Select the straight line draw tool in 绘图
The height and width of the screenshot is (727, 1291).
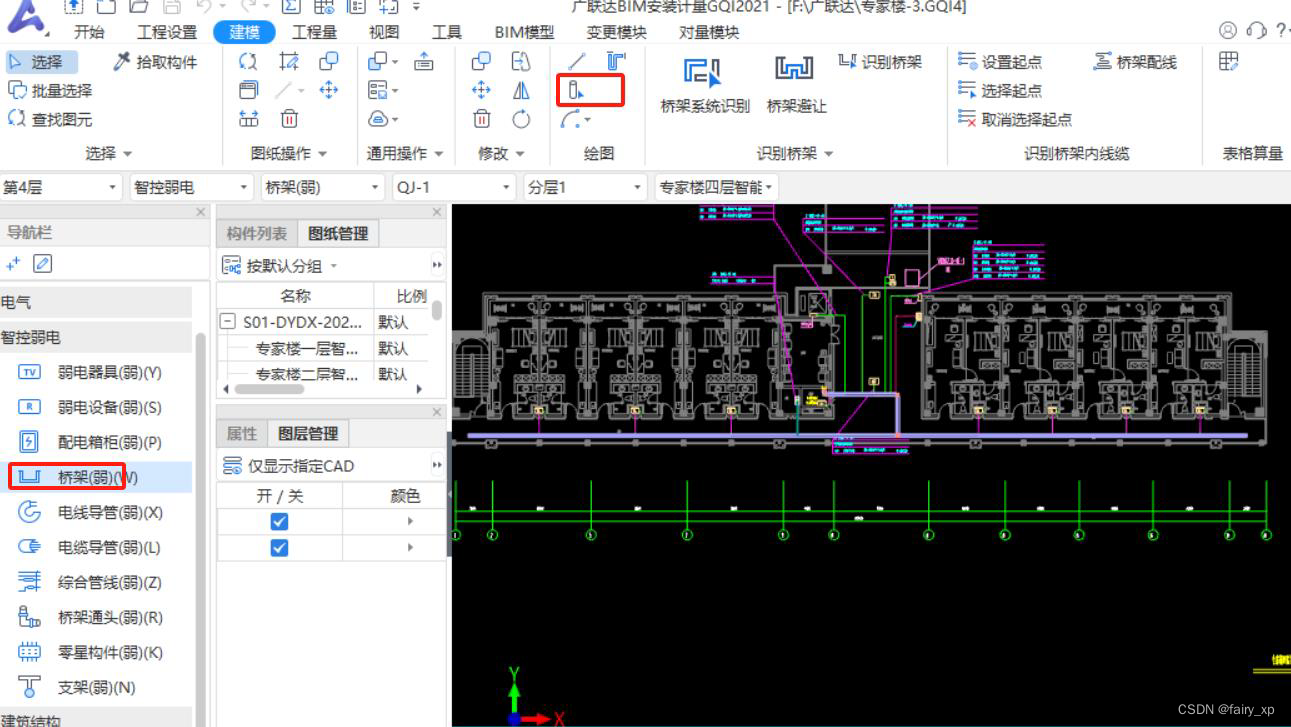tap(577, 62)
